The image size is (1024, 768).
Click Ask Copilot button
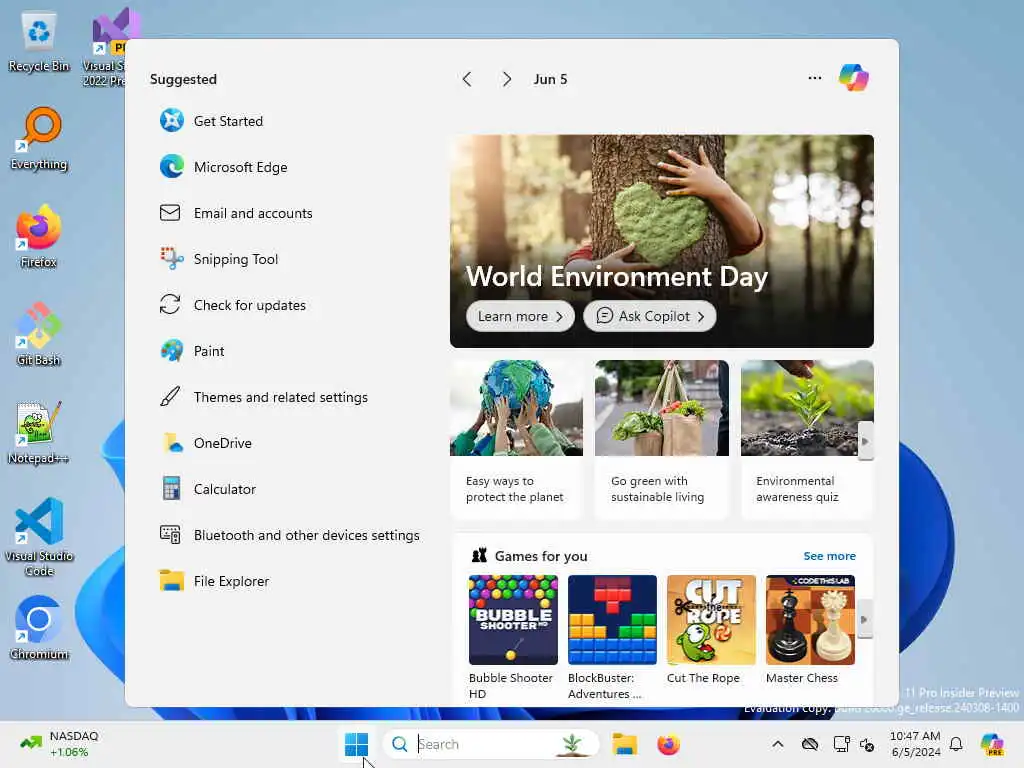click(650, 316)
